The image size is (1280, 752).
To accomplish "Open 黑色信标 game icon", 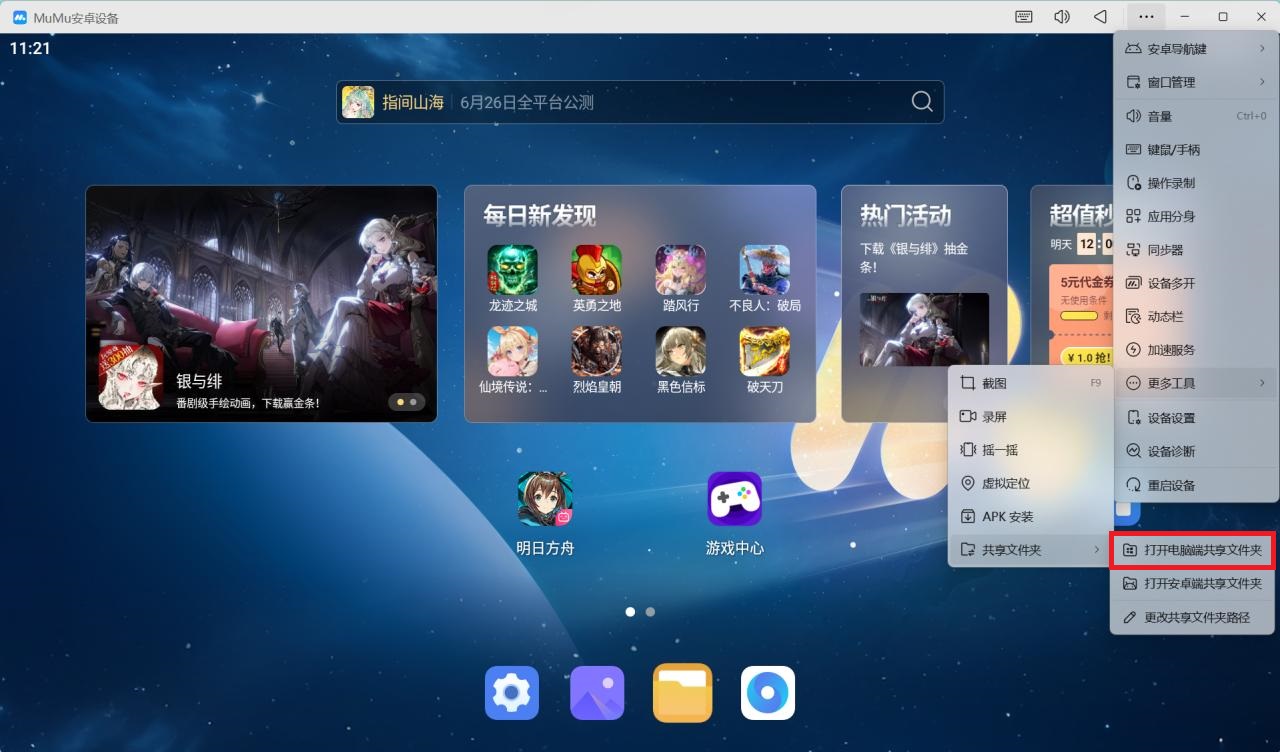I will tap(680, 351).
